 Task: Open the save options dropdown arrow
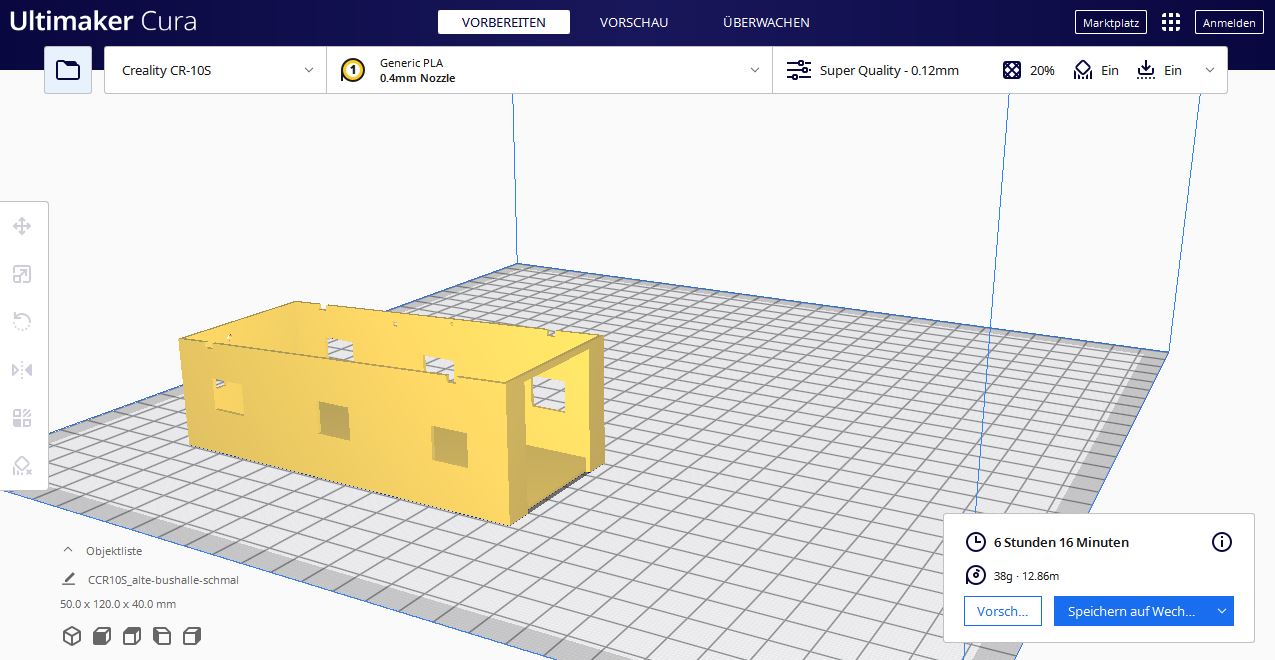tap(1221, 611)
